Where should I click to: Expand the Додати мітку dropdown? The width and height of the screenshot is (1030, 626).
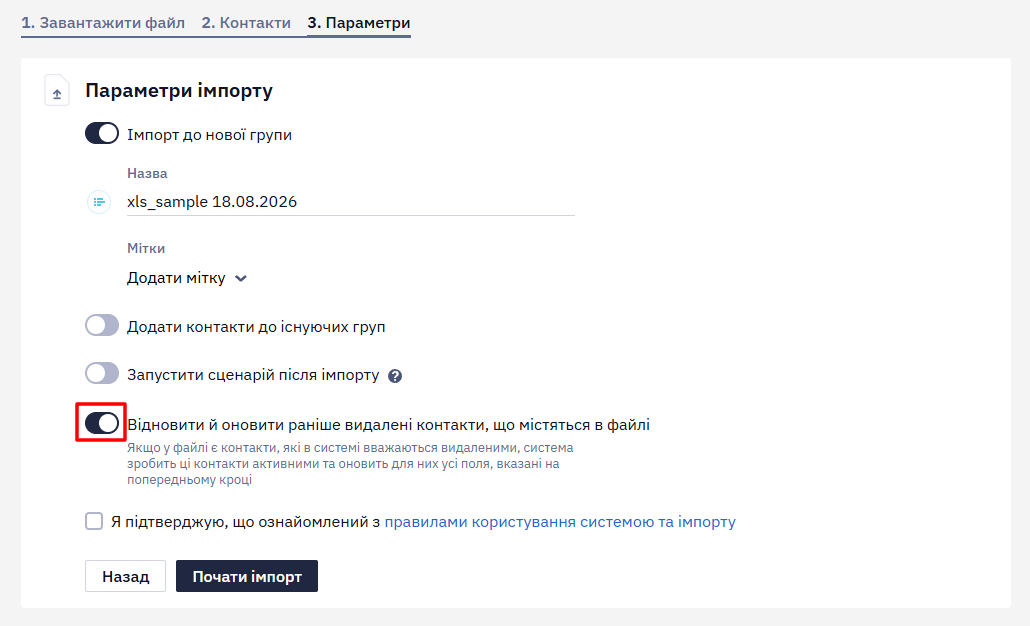point(187,278)
